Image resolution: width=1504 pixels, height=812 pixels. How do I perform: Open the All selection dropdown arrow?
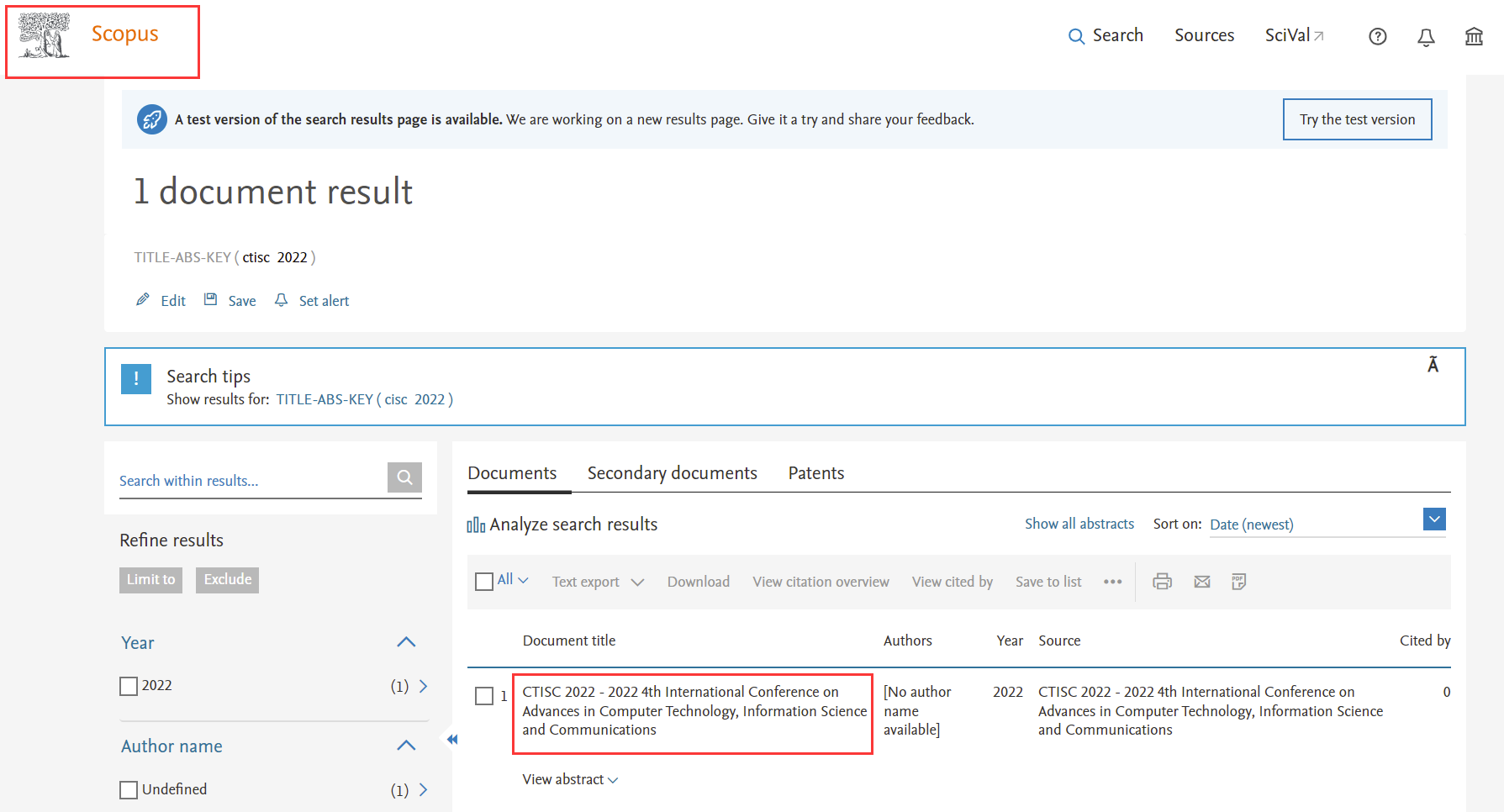click(x=523, y=580)
